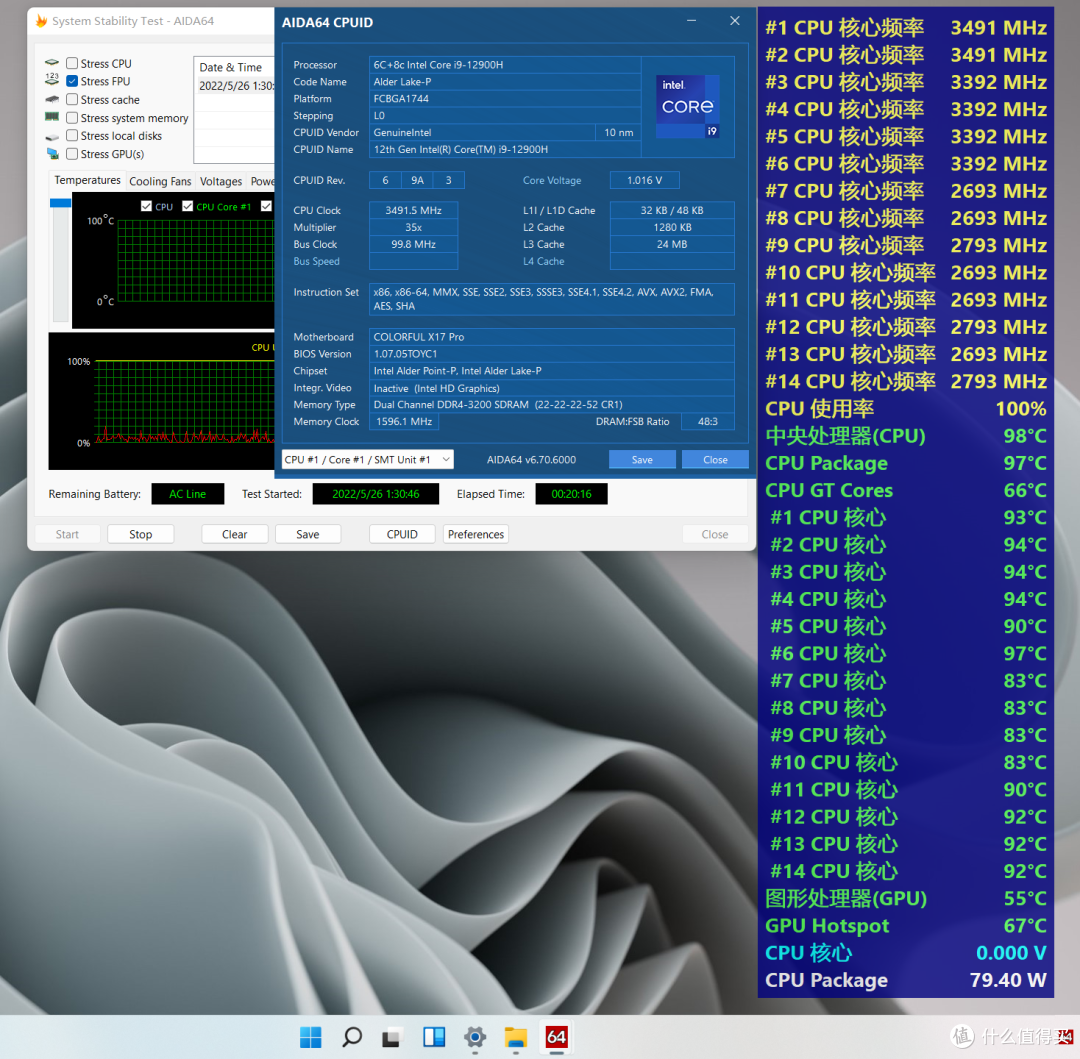The height and width of the screenshot is (1059, 1080).
Task: Click Save in the CPUID window
Action: [x=642, y=460]
